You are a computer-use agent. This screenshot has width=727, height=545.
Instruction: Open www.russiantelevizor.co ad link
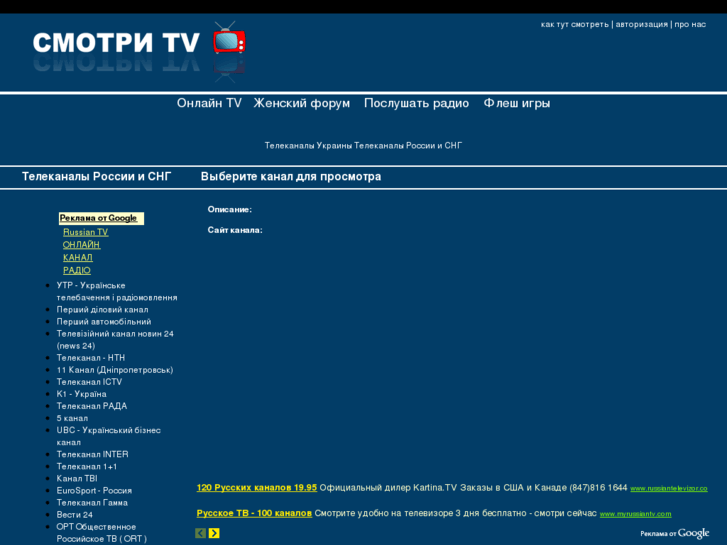[669, 488]
